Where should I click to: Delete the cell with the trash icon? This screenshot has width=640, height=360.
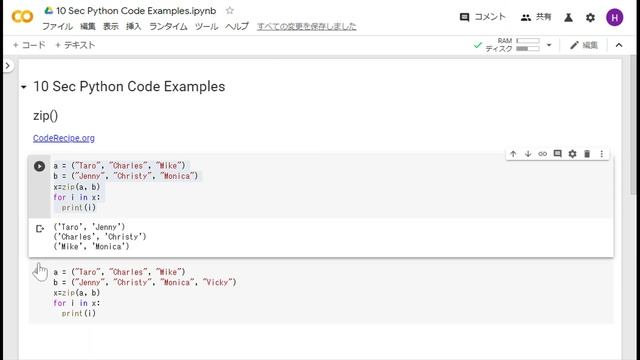pyautogui.click(x=587, y=154)
